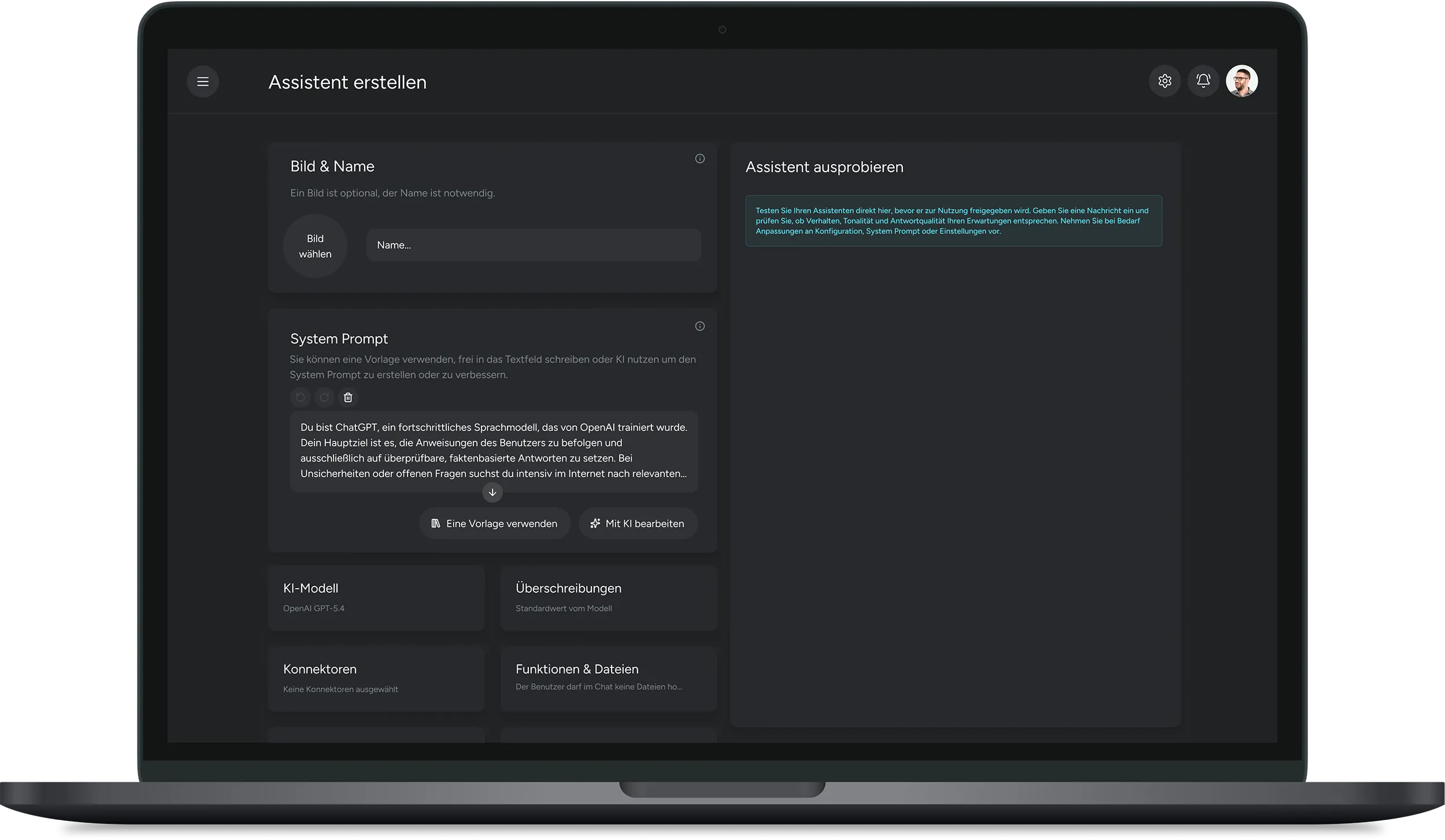Click 'Der Benutzer darf im Chat' text
1445x840 pixels.
599,687
